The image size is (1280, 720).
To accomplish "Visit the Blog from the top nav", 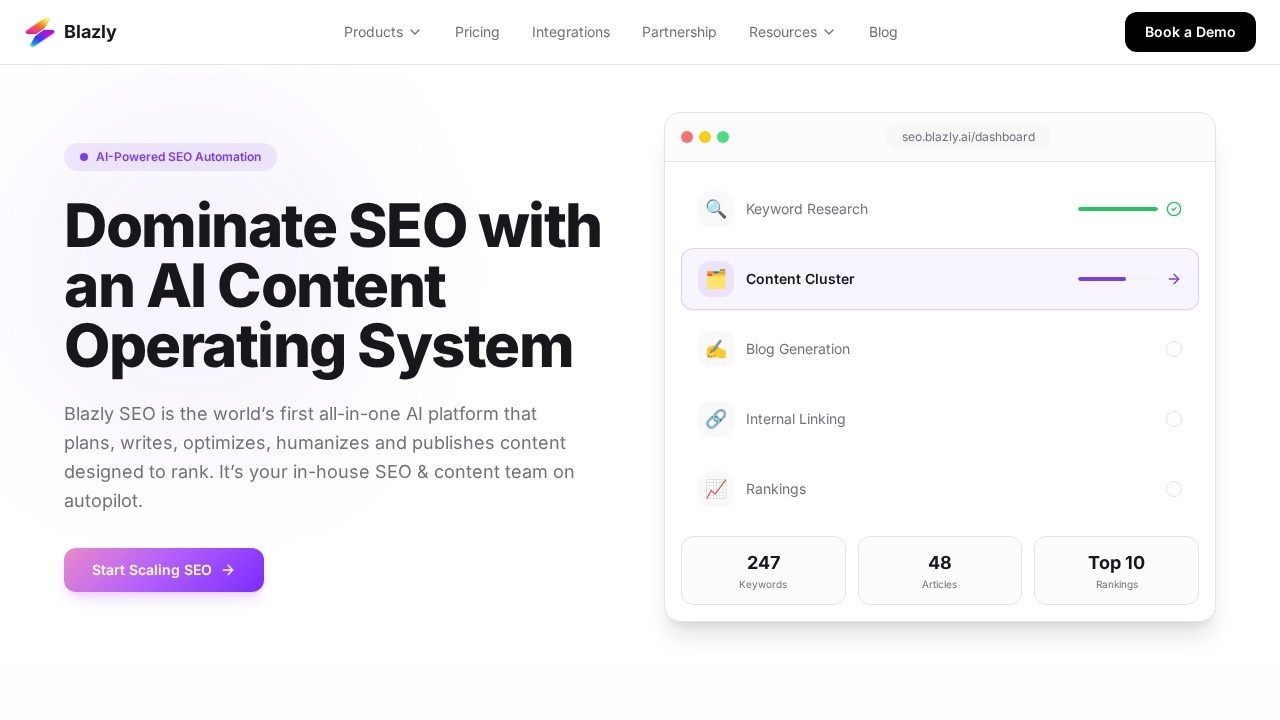I will (883, 32).
